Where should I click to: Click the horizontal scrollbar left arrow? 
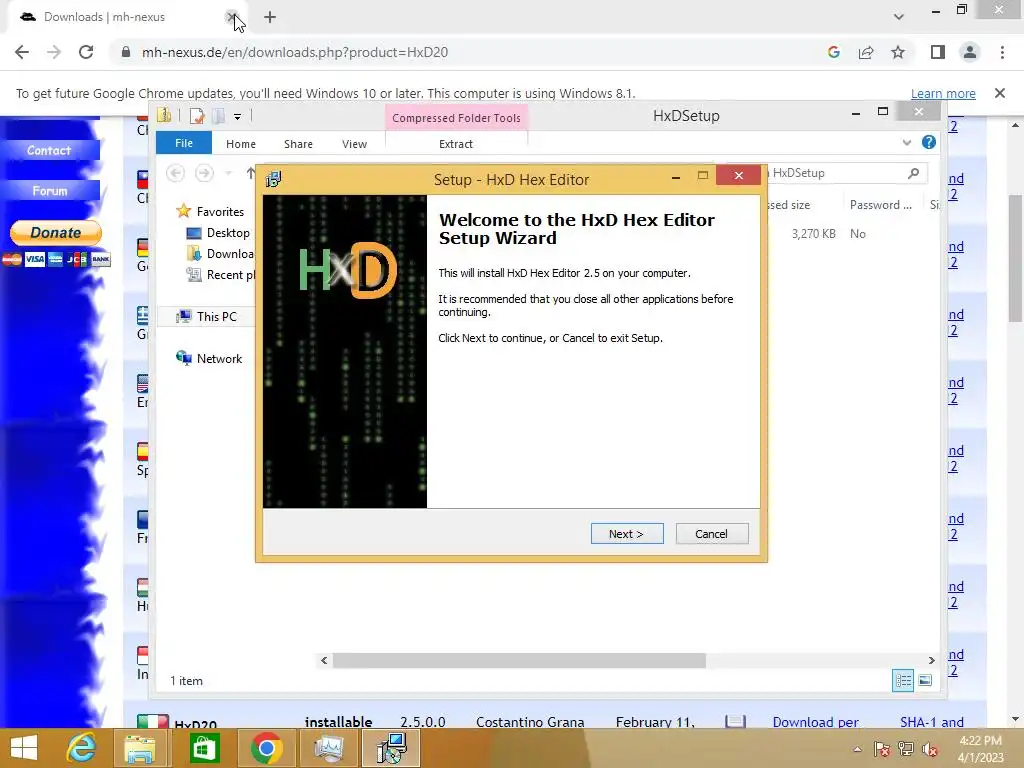coord(324,660)
